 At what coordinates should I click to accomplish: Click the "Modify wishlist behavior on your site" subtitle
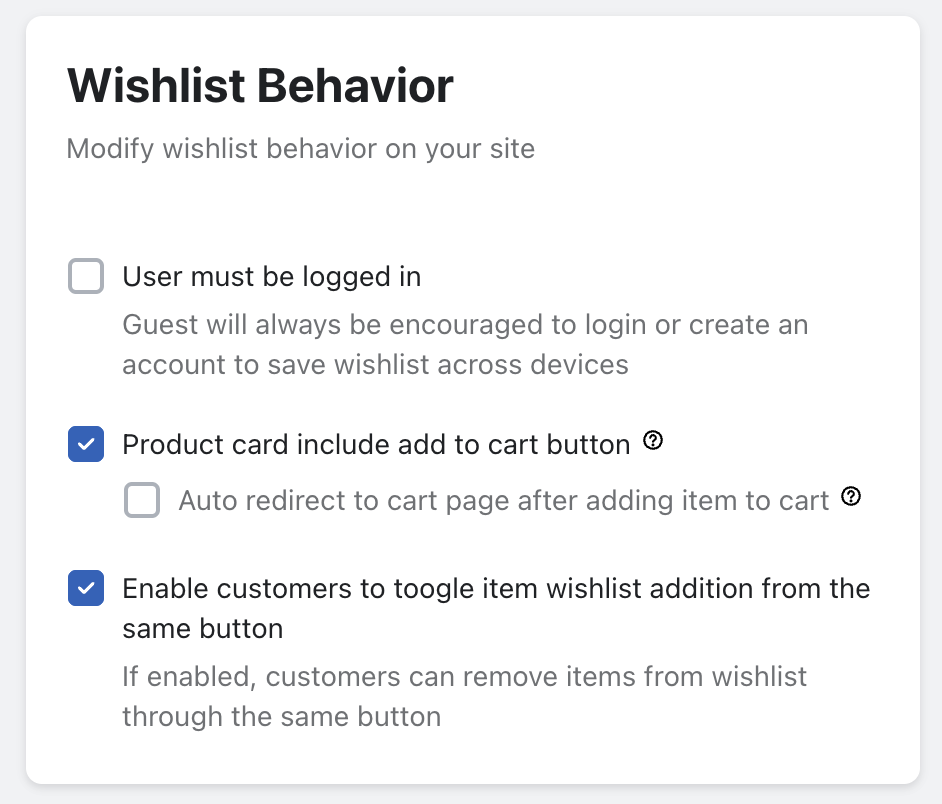300,150
